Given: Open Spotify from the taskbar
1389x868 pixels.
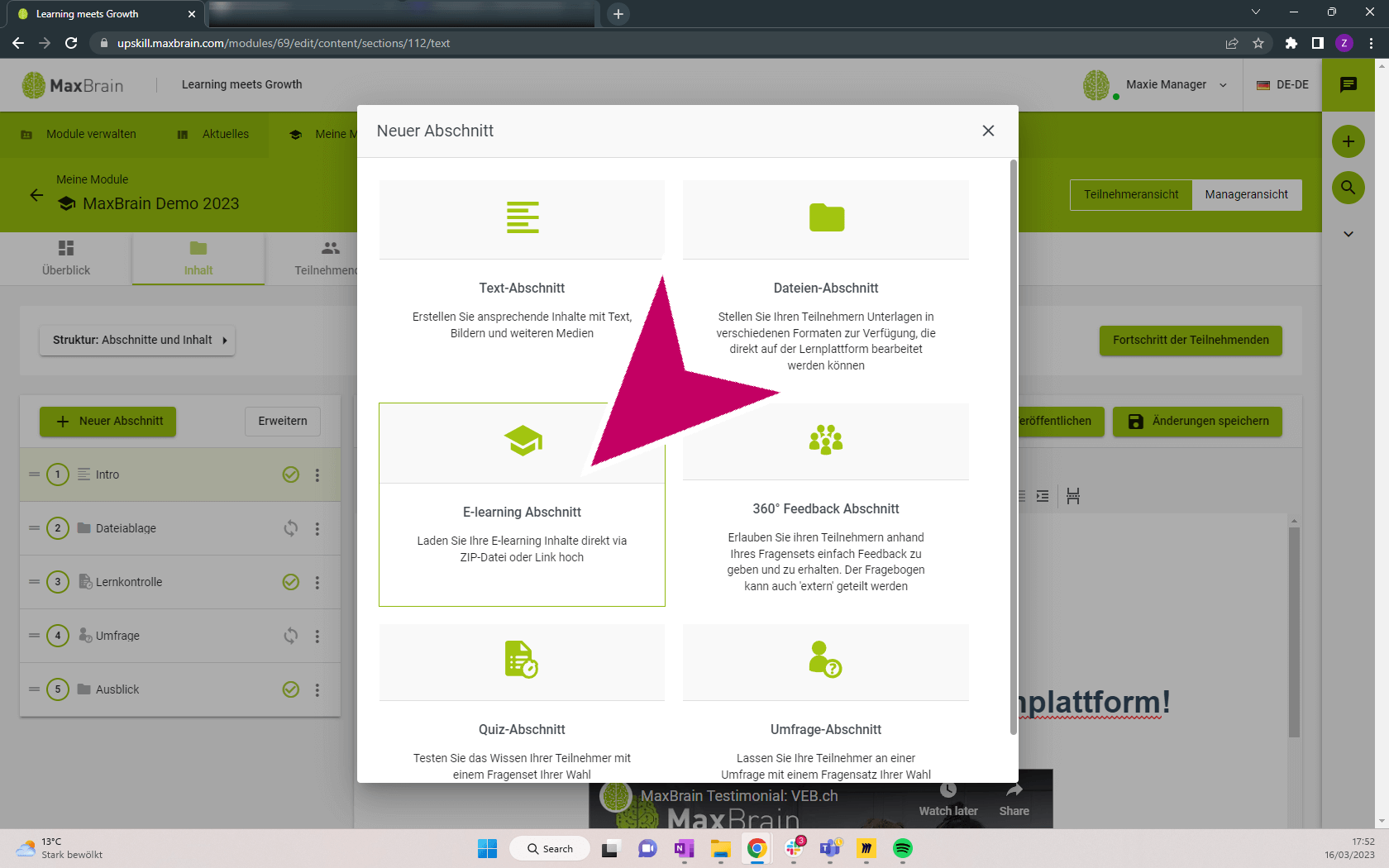Looking at the screenshot, I should (902, 848).
